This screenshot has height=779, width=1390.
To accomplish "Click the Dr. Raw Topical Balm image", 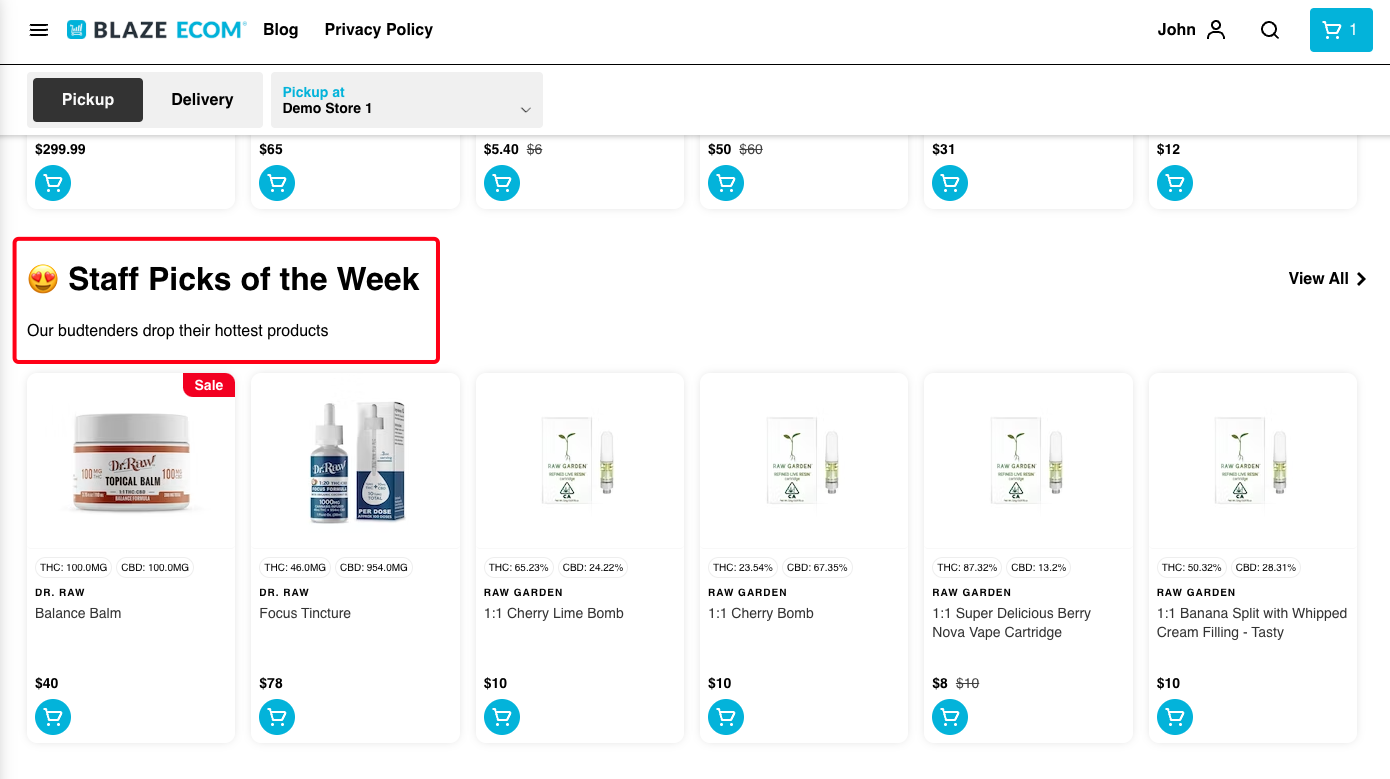I will [x=132, y=462].
